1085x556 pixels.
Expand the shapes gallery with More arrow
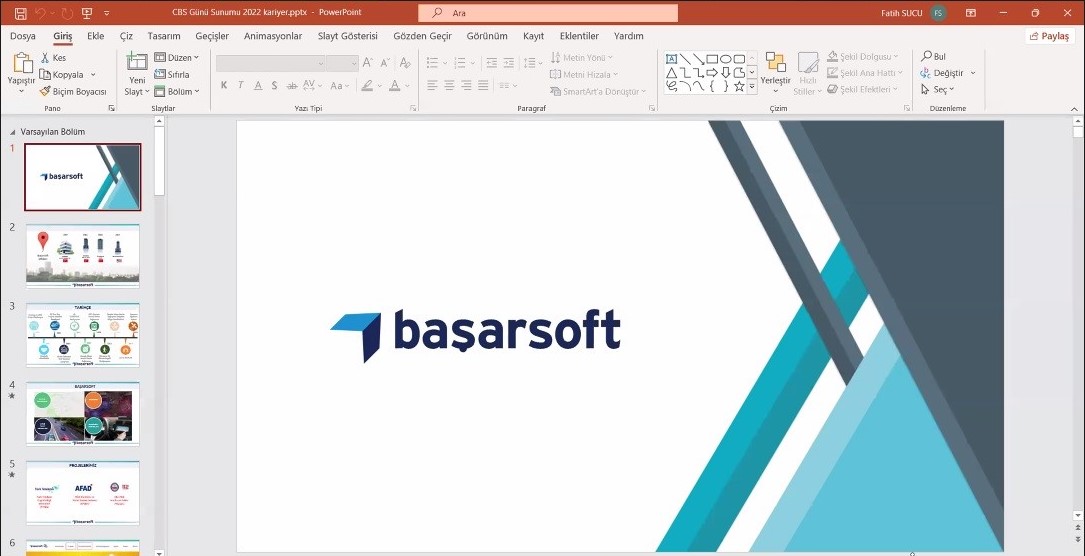click(x=752, y=86)
